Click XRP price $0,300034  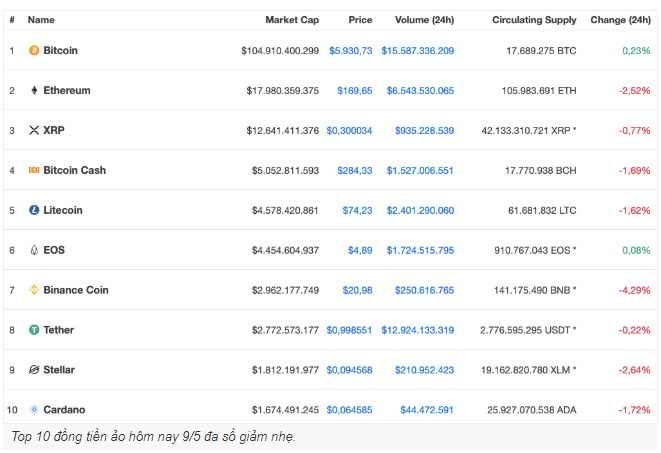click(x=349, y=131)
